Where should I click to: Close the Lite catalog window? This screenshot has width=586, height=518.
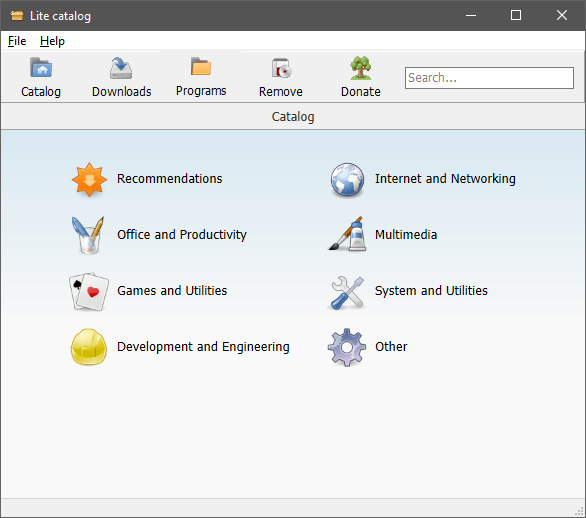[562, 15]
